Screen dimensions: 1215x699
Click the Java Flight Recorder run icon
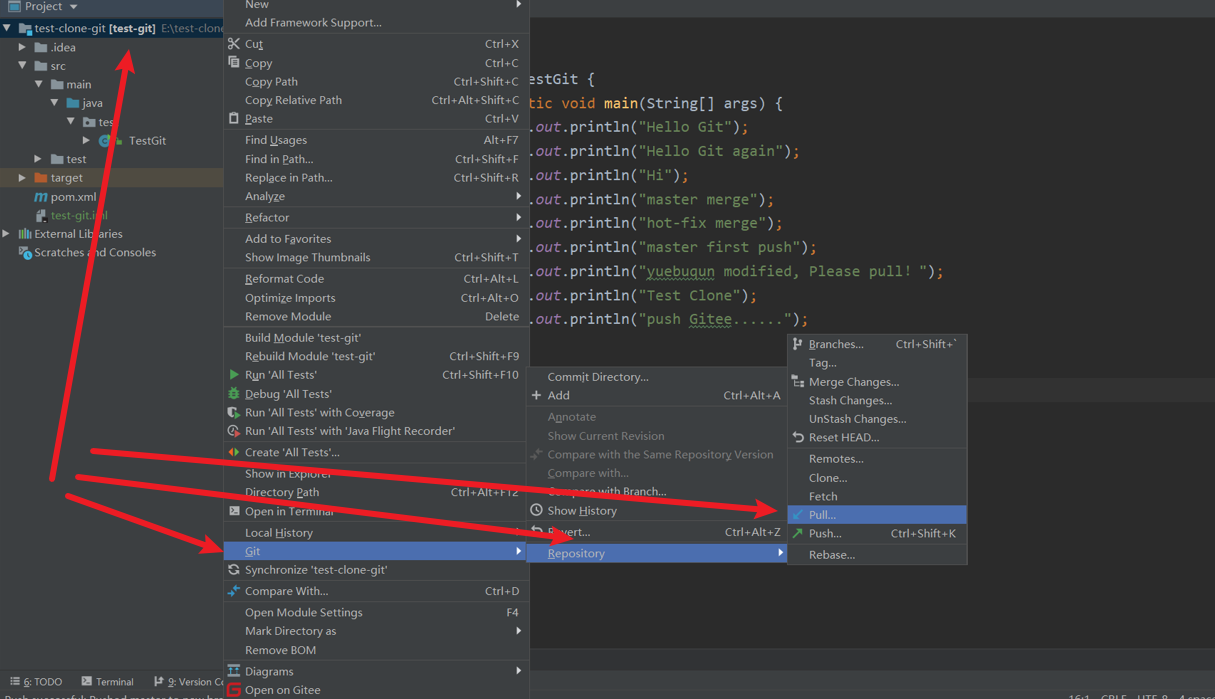234,431
